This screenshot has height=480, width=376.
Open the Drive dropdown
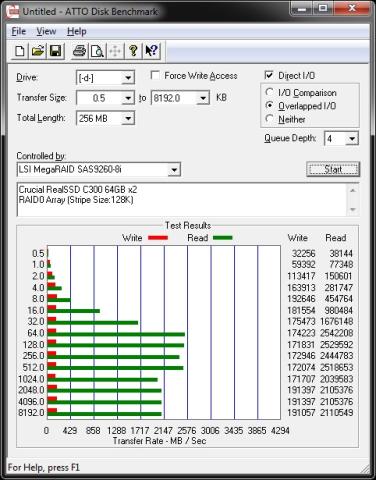coord(128,78)
